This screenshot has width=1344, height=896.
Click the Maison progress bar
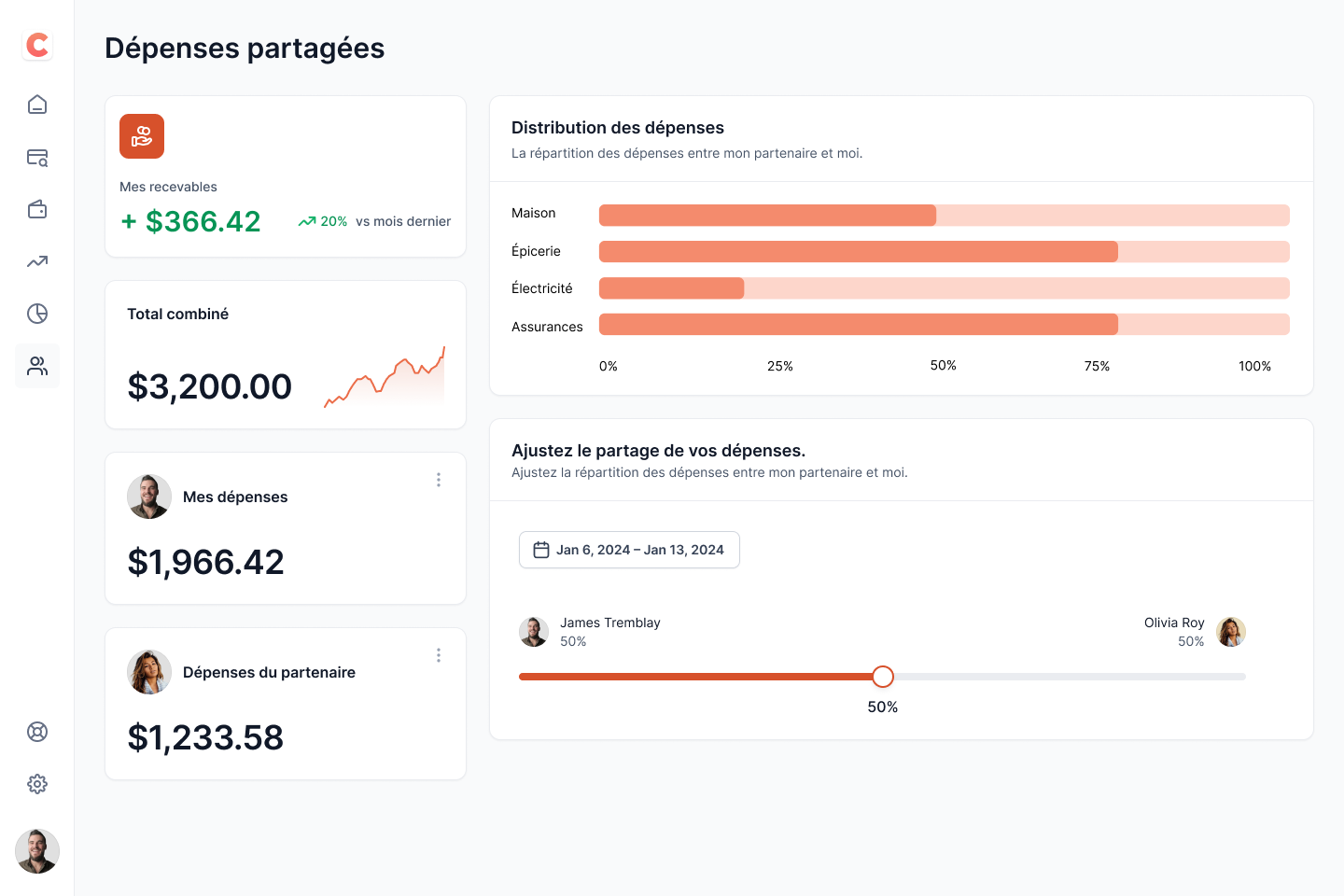pyautogui.click(x=945, y=215)
